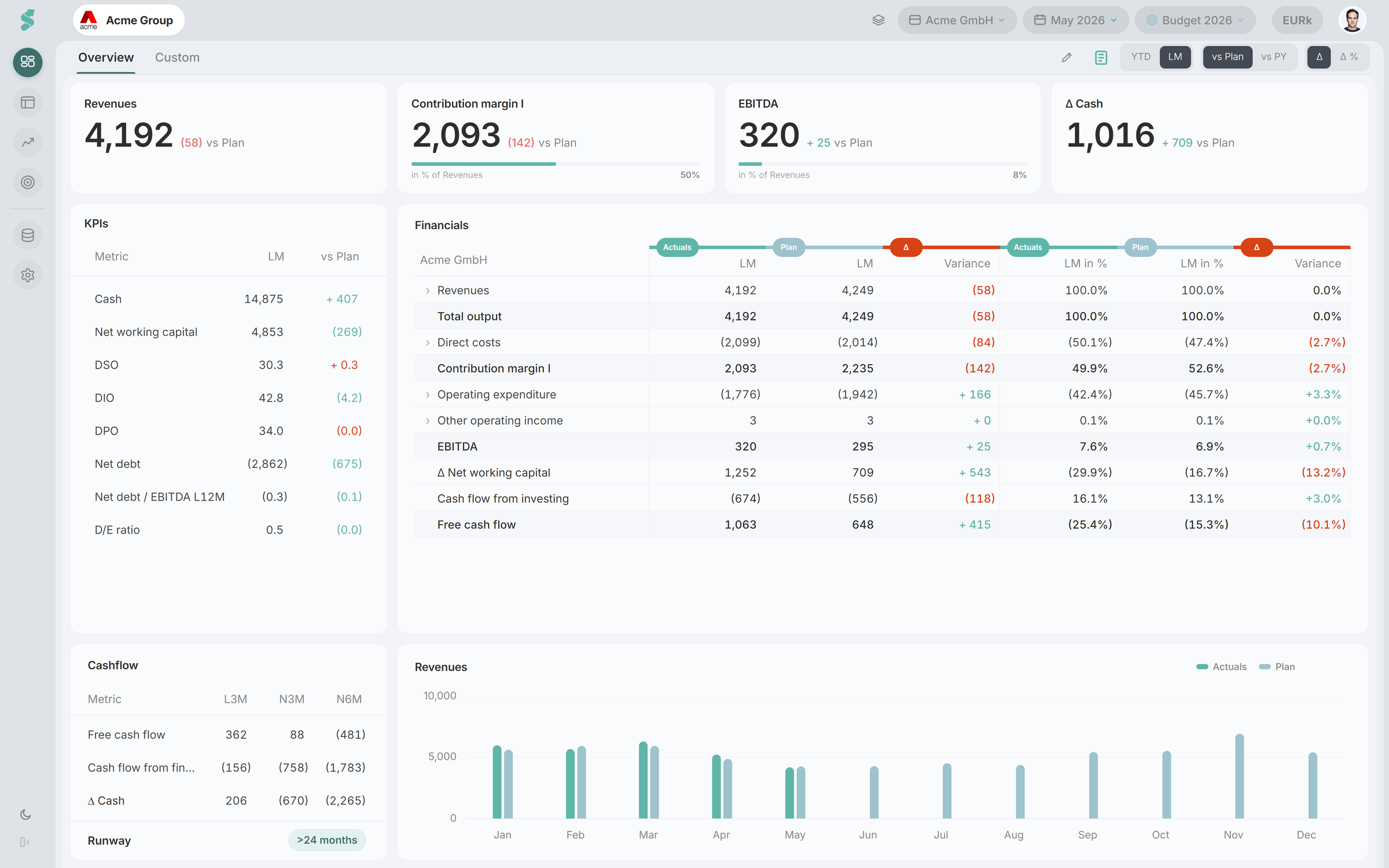Click the Net working capital KPI row
This screenshot has width=1389, height=868.
[x=229, y=332]
